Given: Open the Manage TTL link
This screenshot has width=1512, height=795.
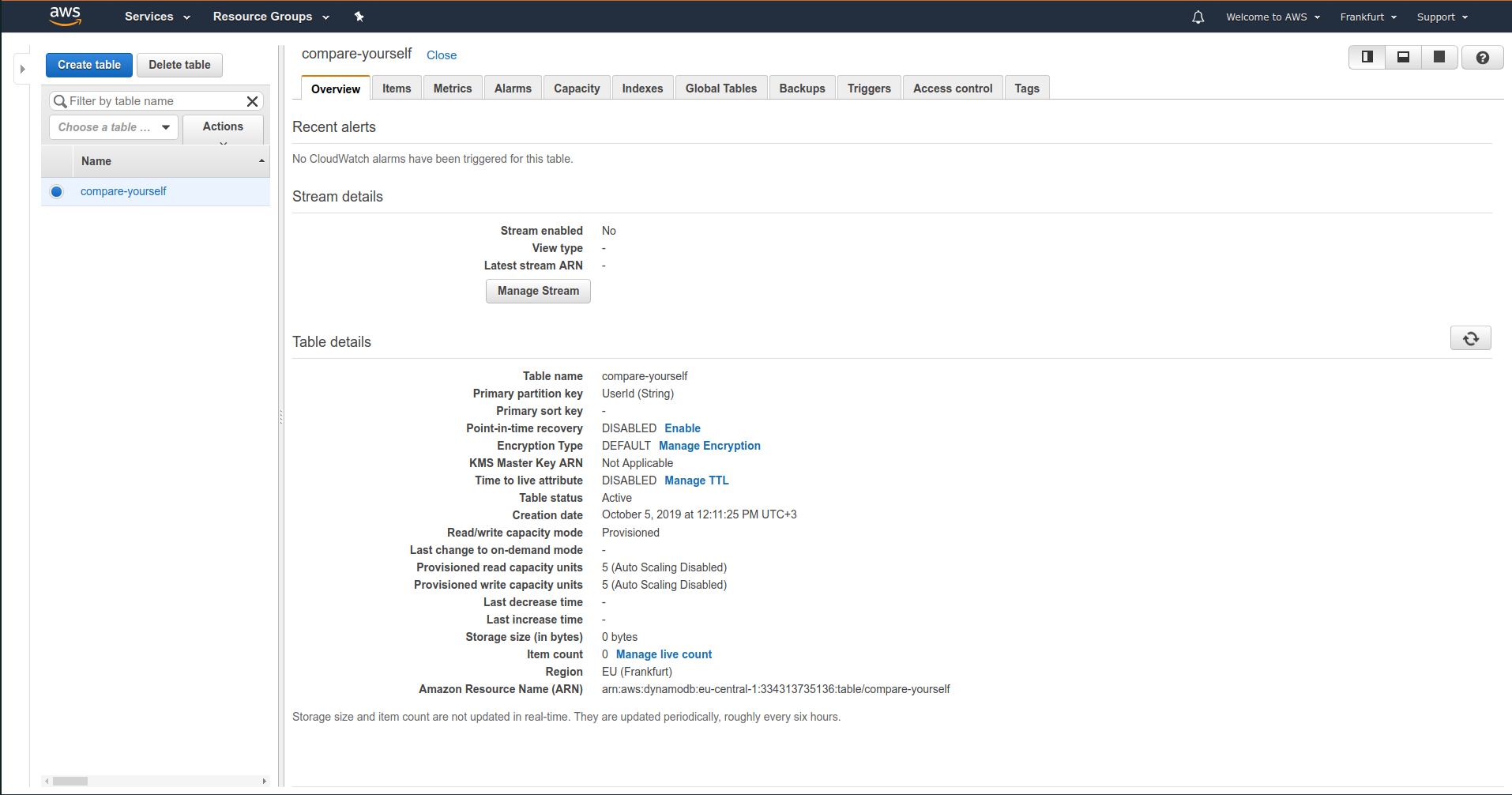Looking at the screenshot, I should 697,480.
